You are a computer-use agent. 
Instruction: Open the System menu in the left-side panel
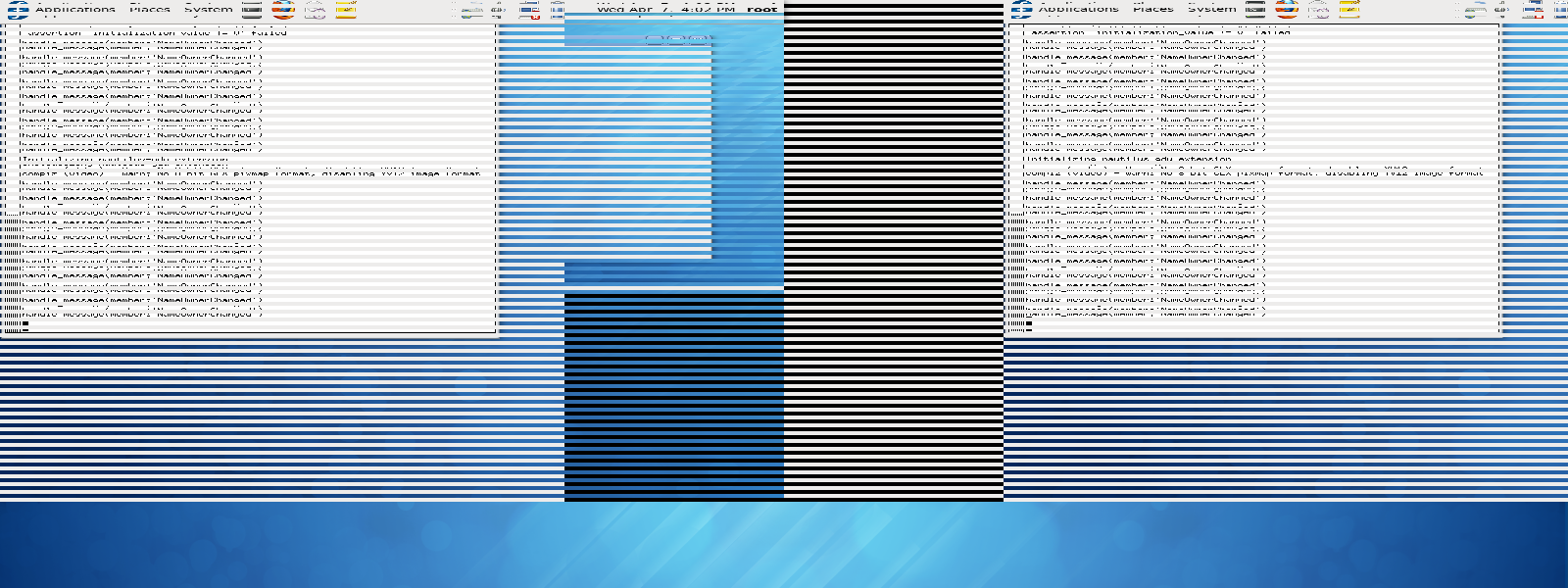(x=208, y=10)
